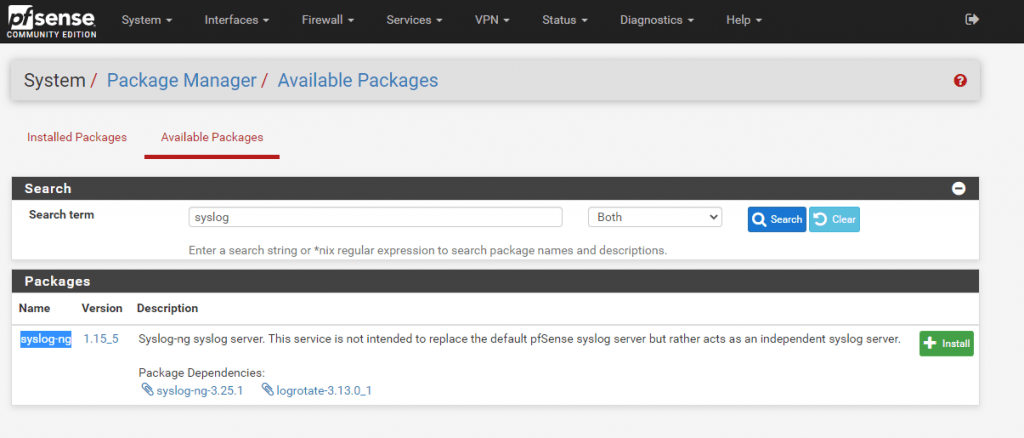The image size is (1024, 438).
Task: Click the Package Manager breadcrumb link
Action: point(182,81)
